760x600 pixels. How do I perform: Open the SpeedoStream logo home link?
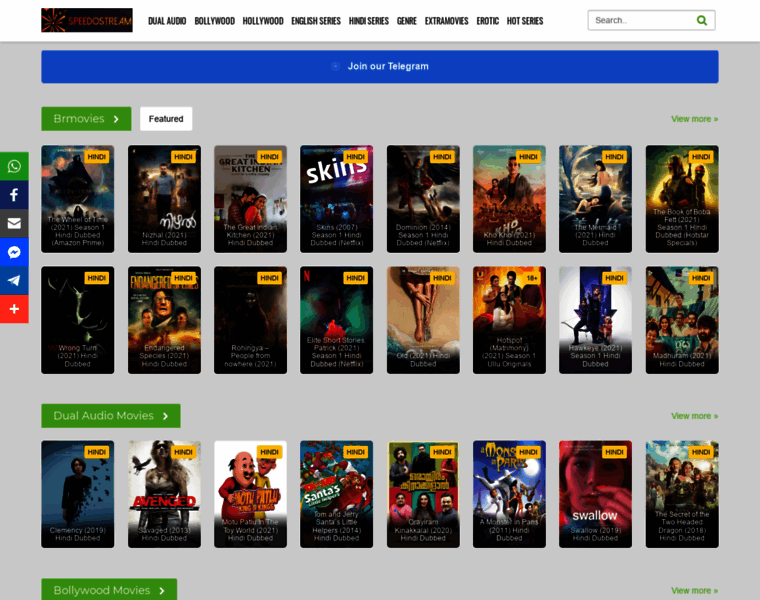tap(87, 20)
